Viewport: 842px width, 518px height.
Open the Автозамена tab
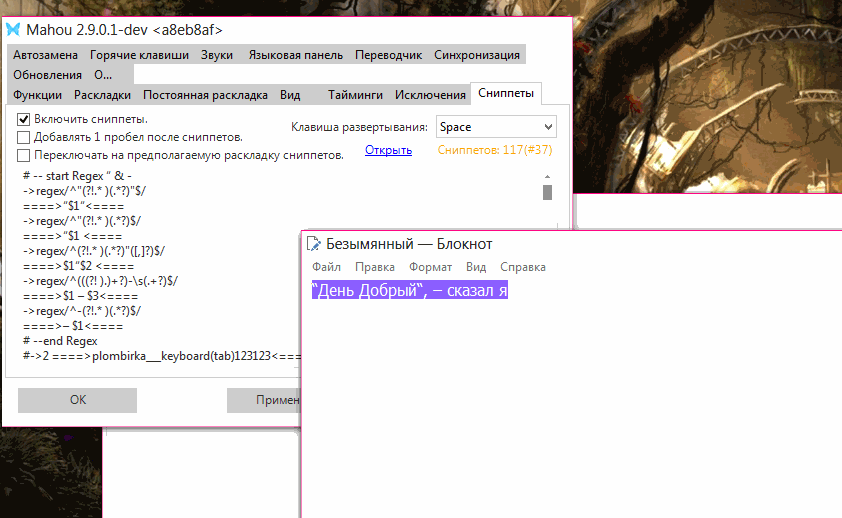[x=46, y=55]
